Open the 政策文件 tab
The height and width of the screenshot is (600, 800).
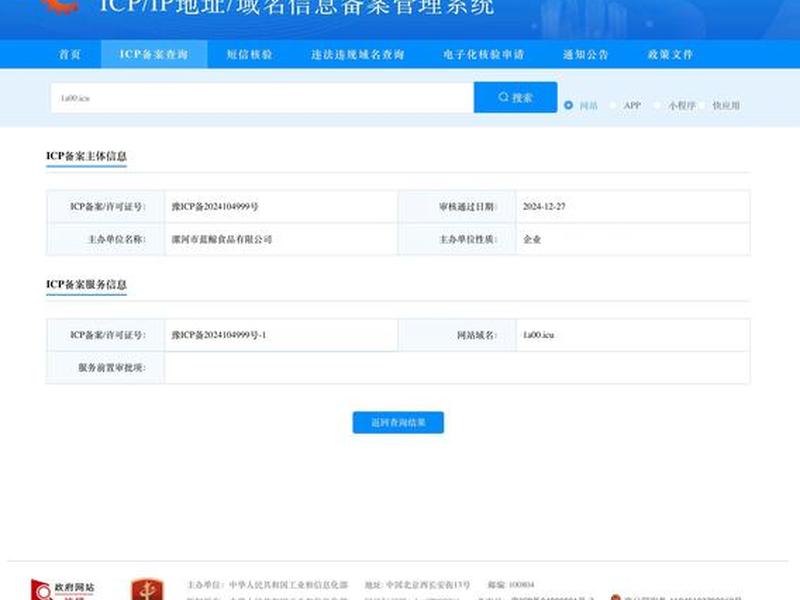670,54
